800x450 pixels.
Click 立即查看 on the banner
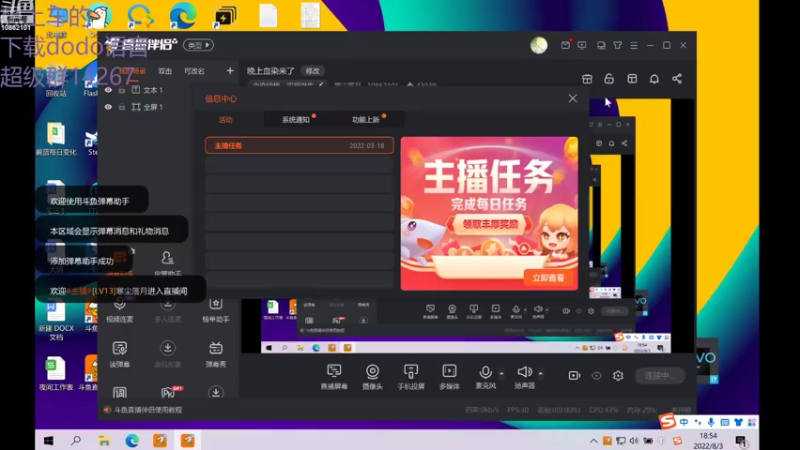tap(548, 278)
